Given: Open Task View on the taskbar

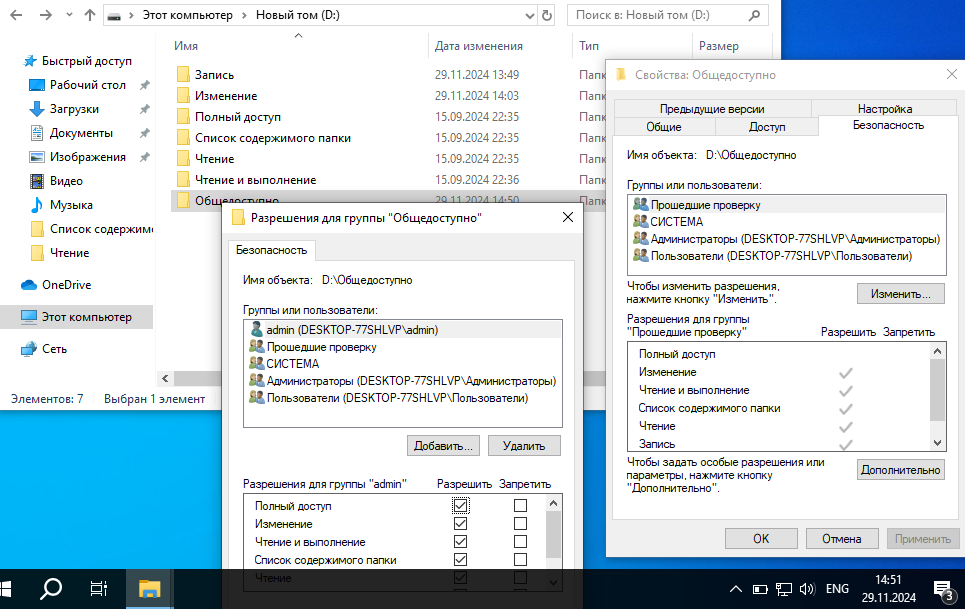Looking at the screenshot, I should click(x=98, y=589).
